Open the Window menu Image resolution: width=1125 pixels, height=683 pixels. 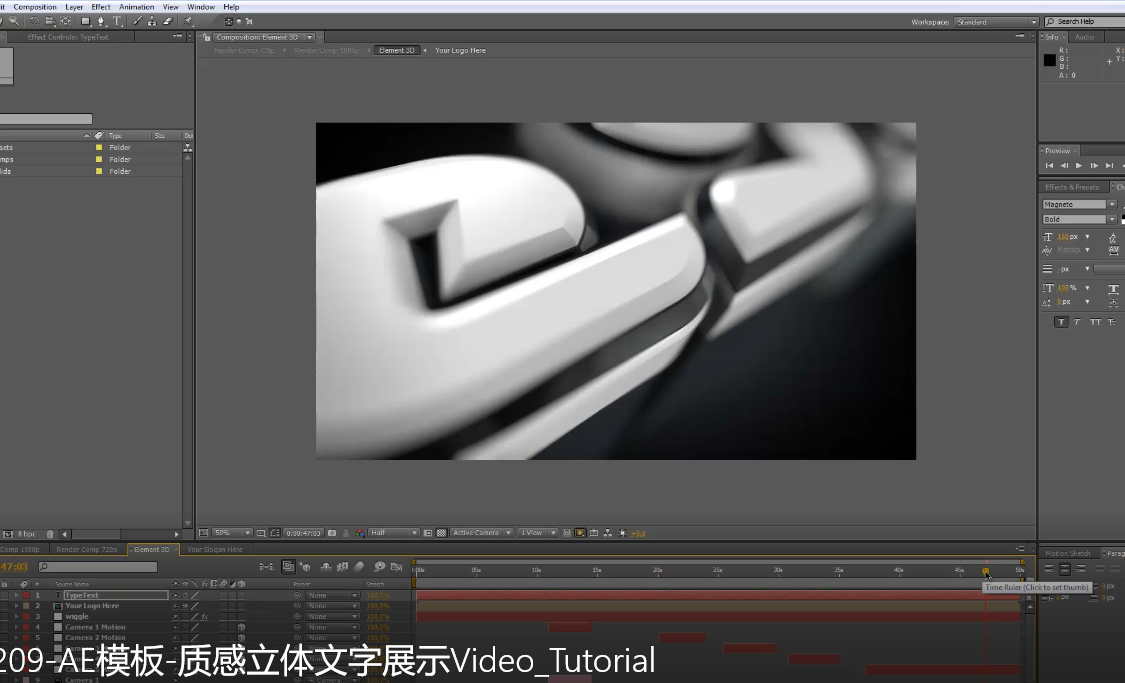click(x=201, y=7)
